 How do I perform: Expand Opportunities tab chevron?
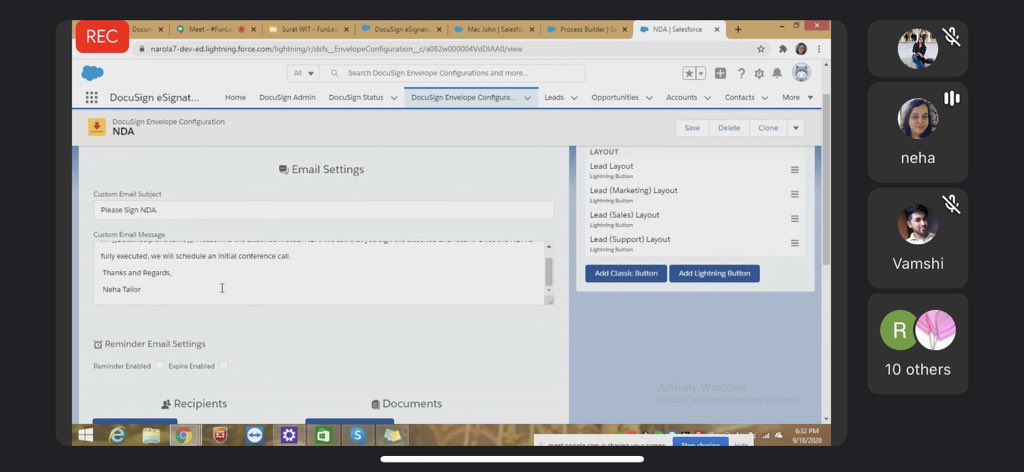649,98
